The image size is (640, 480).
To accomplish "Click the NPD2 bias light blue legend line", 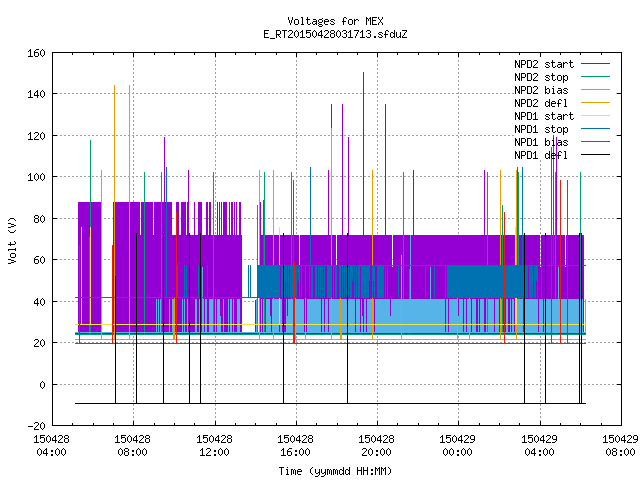I will (595, 90).
